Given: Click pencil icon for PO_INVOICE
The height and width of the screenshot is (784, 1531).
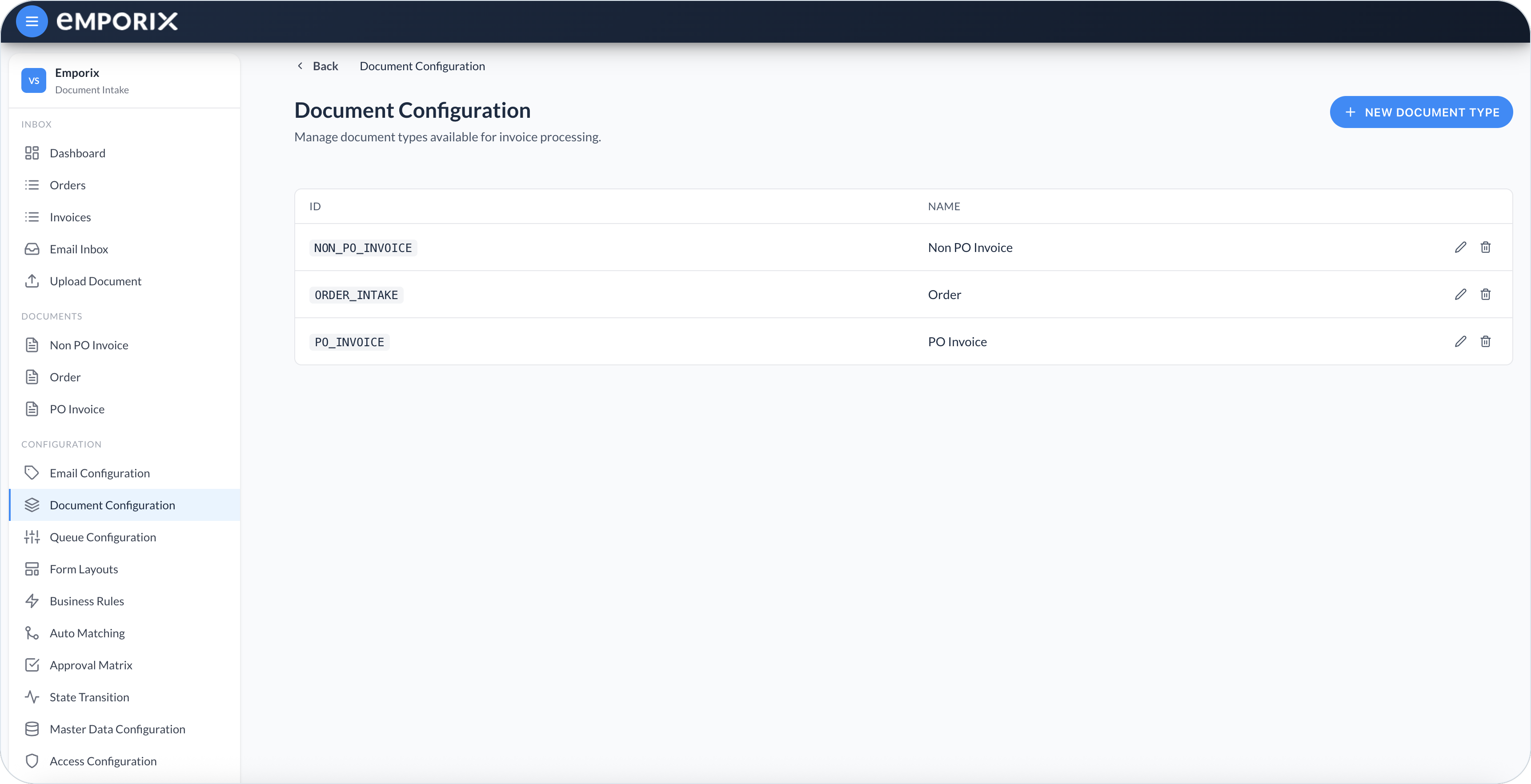Looking at the screenshot, I should click(x=1460, y=341).
